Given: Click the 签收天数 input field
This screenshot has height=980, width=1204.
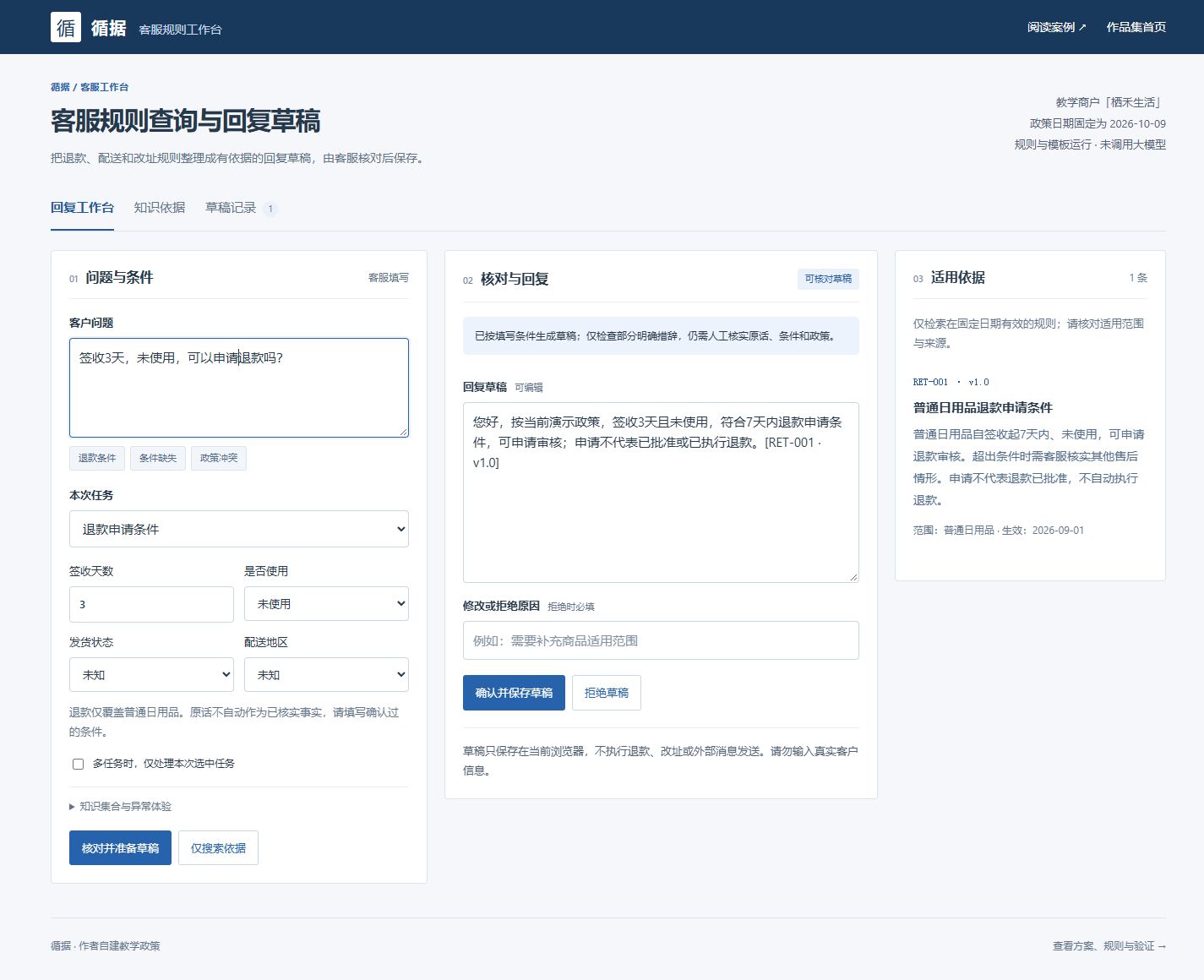Looking at the screenshot, I should [x=151, y=604].
